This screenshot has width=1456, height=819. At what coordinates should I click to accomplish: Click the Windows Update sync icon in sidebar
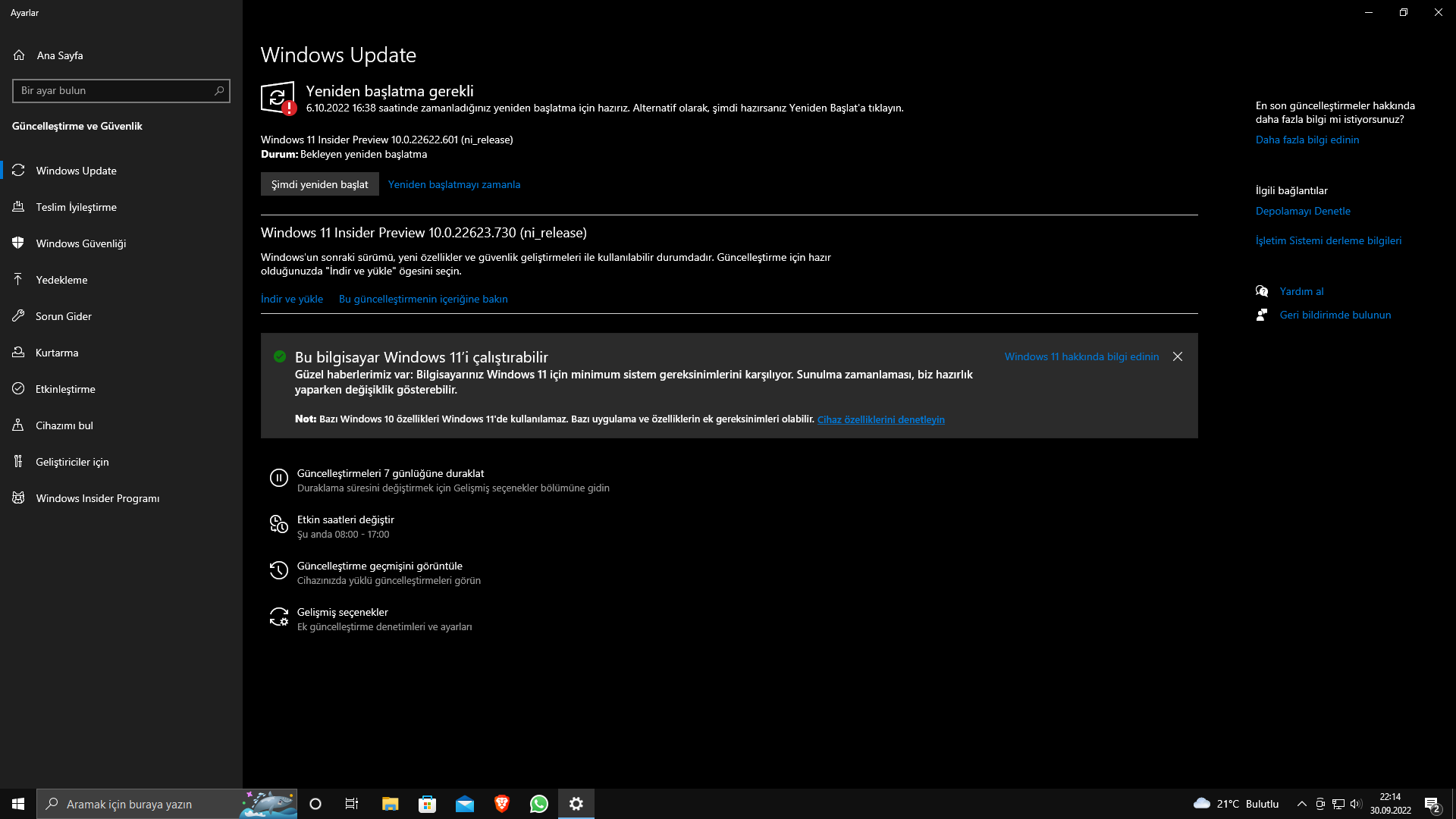(x=18, y=171)
